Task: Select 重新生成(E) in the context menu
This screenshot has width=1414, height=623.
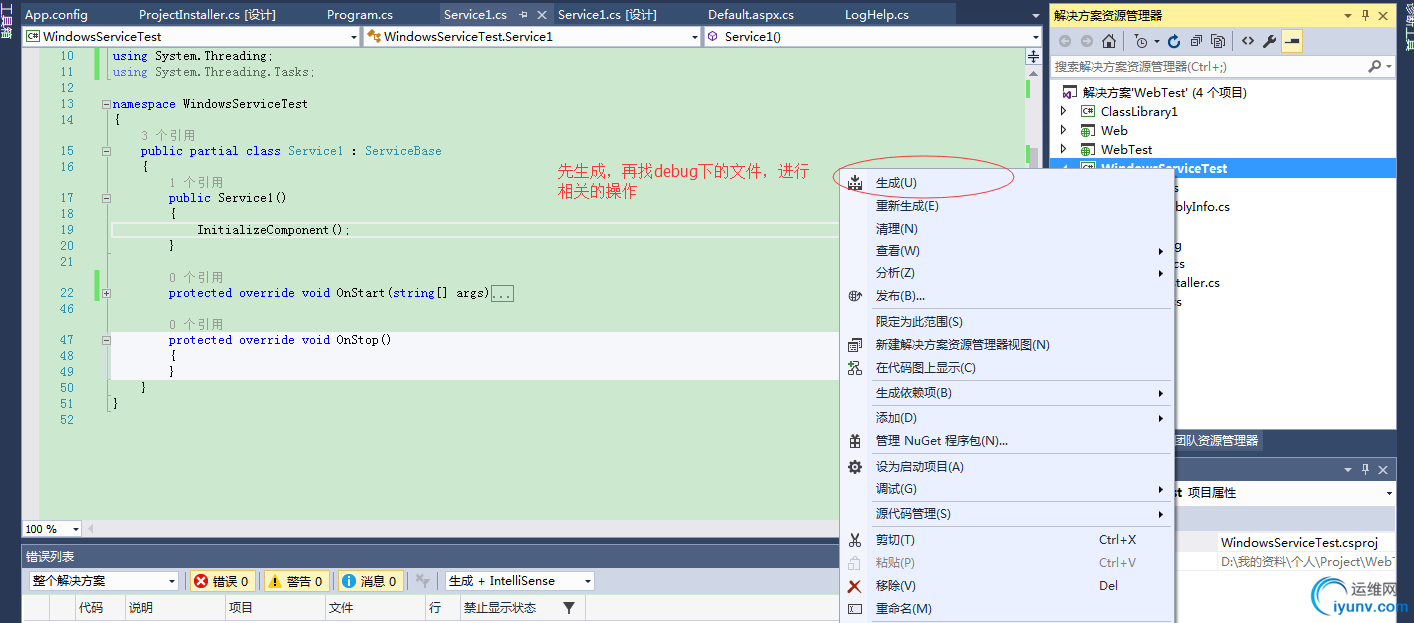Action: [1007, 206]
